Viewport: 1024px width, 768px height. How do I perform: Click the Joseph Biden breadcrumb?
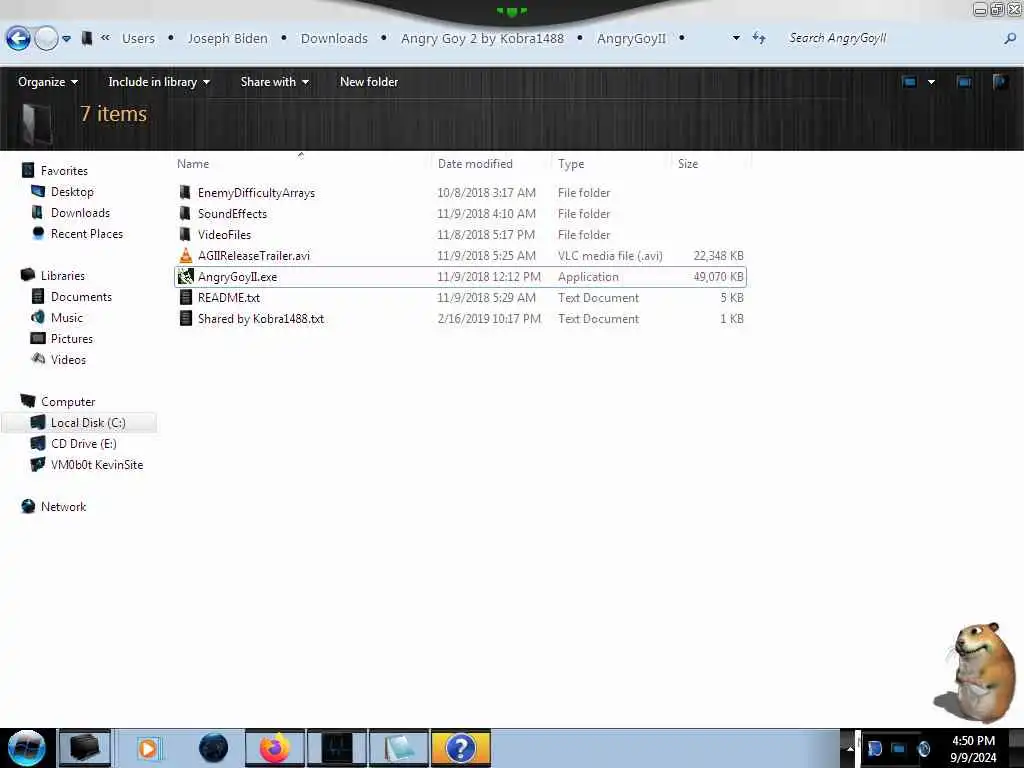point(227,39)
